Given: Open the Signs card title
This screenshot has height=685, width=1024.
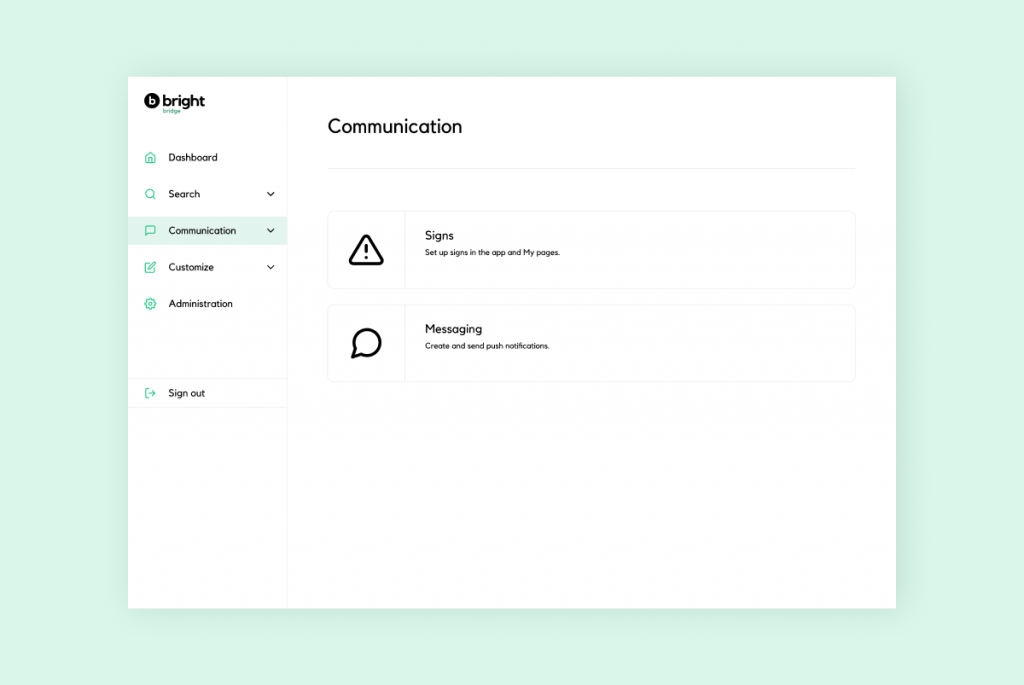Looking at the screenshot, I should click(x=440, y=236).
